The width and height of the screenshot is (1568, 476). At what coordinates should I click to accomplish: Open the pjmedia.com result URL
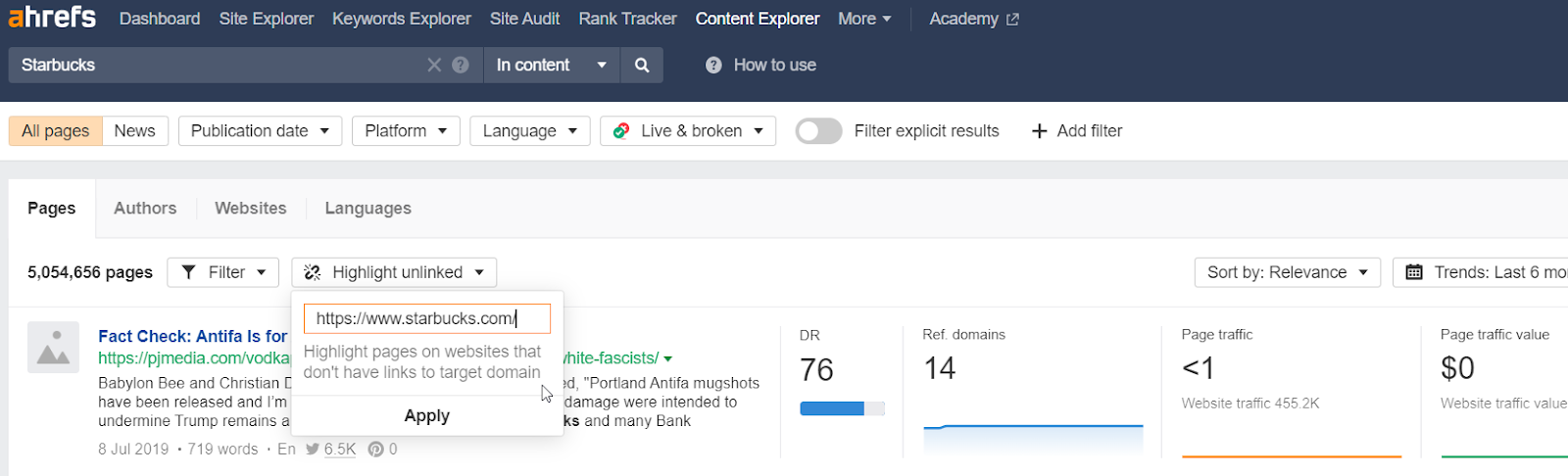[194, 358]
